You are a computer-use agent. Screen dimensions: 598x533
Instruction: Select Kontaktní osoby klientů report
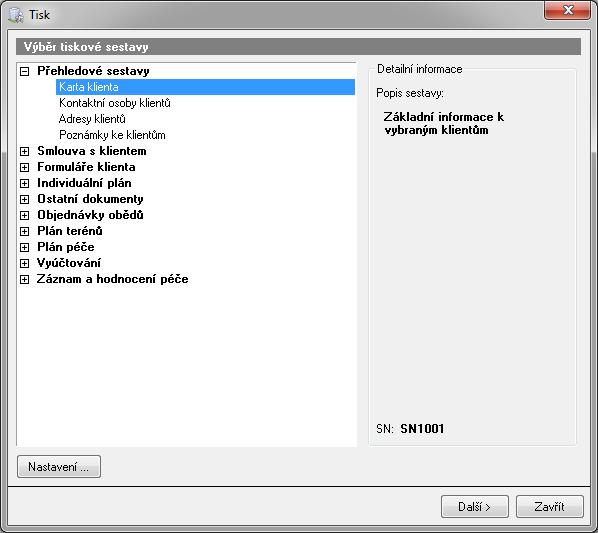click(115, 103)
